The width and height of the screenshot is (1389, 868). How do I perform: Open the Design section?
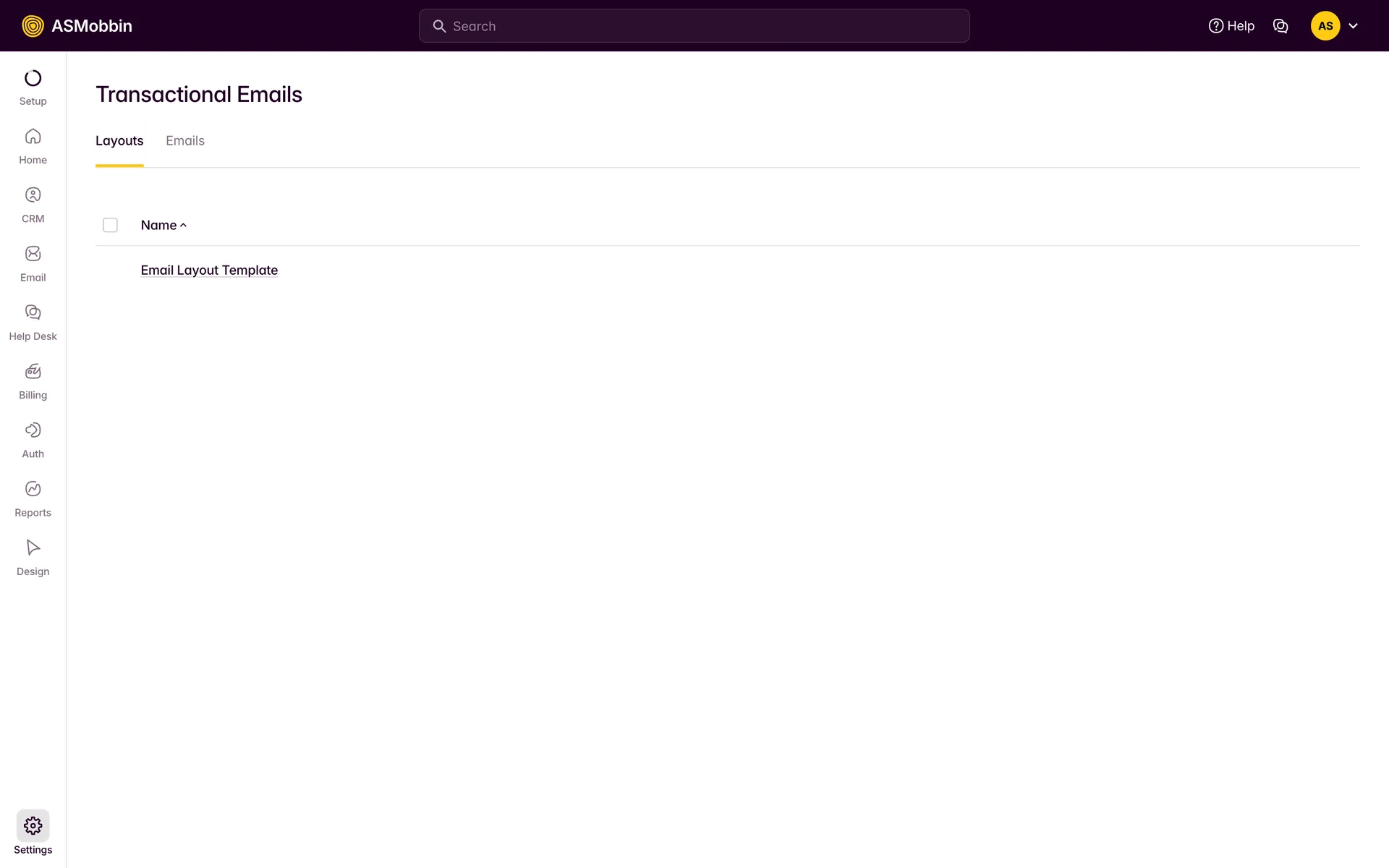click(33, 558)
